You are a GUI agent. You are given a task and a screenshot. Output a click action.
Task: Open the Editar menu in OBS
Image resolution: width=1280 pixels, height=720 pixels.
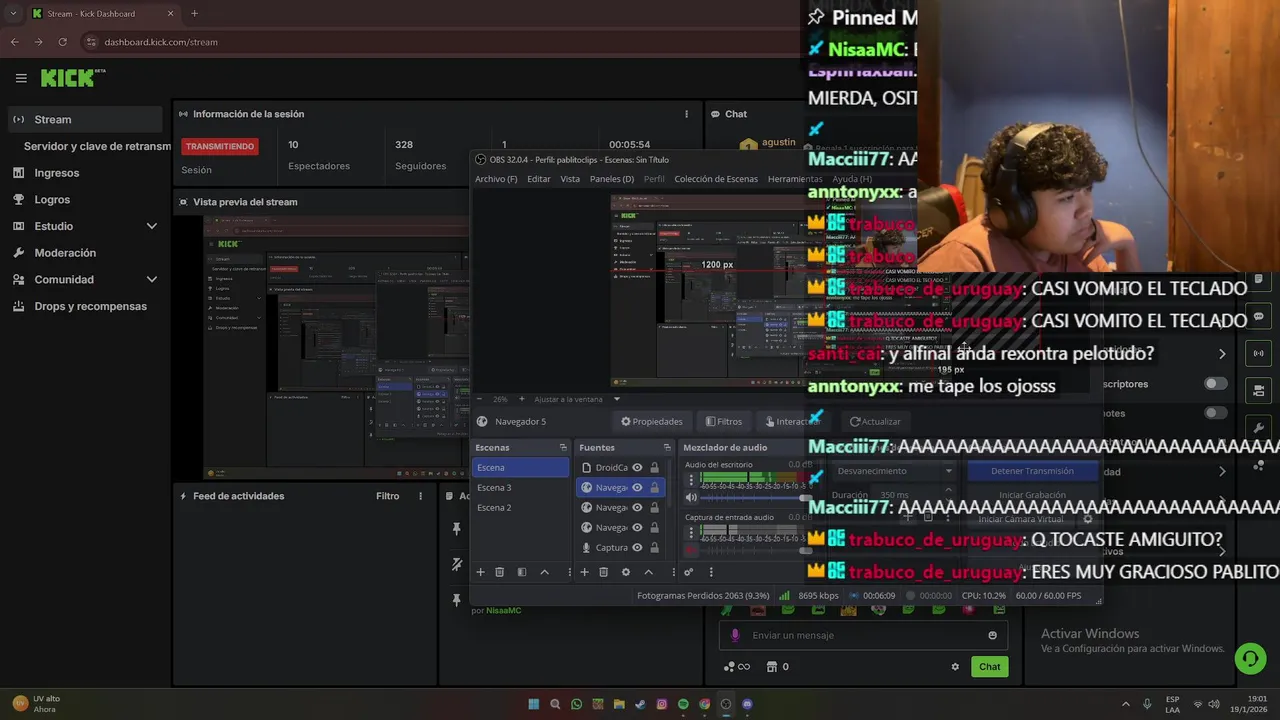539,179
